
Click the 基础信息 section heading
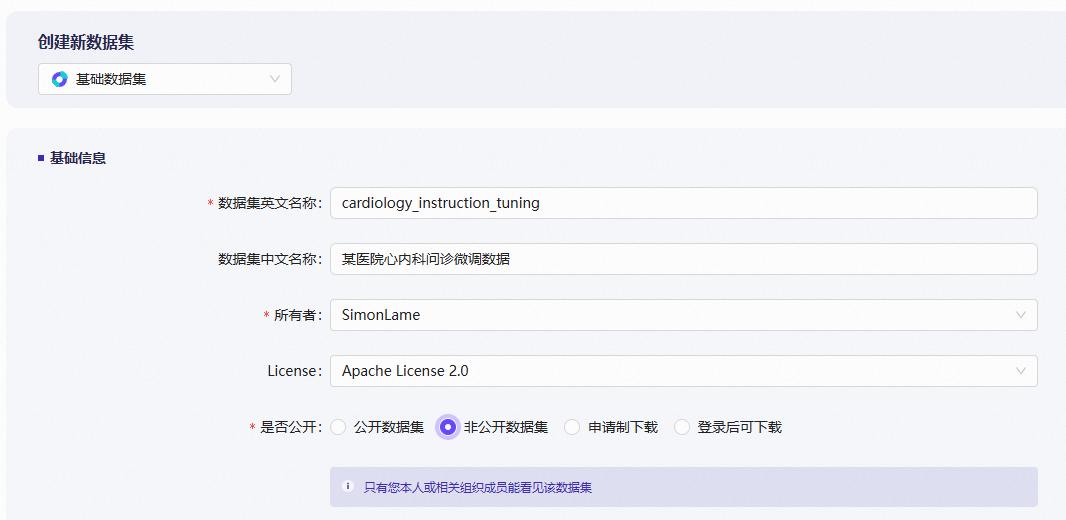point(78,158)
